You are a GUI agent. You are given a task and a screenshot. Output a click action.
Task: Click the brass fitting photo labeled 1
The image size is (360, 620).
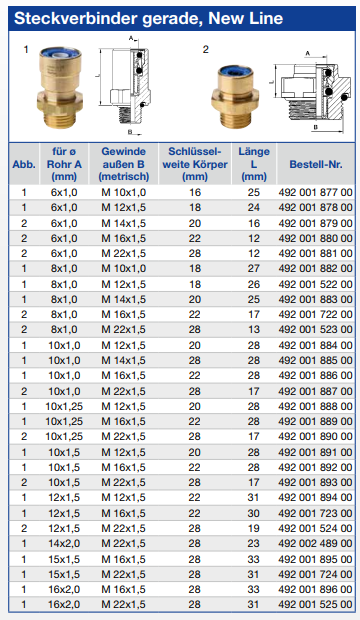click(60, 87)
